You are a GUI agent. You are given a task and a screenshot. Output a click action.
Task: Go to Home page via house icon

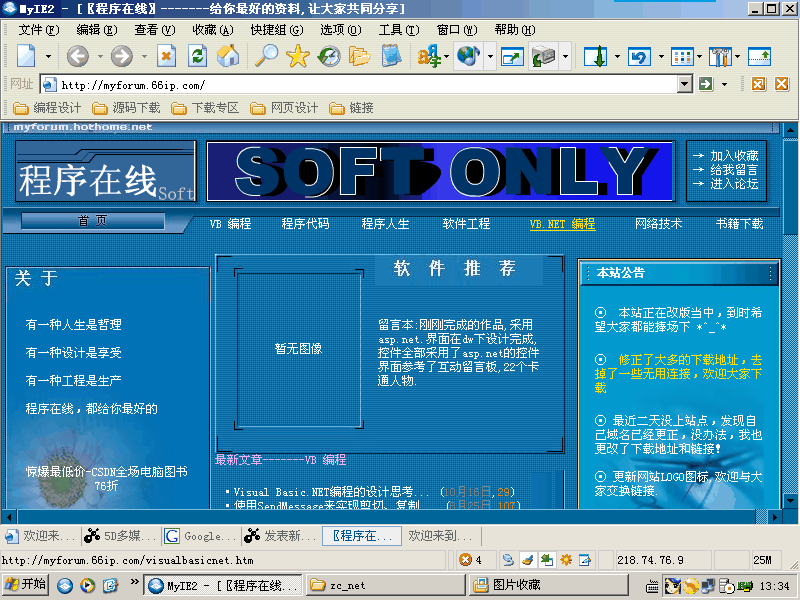228,57
